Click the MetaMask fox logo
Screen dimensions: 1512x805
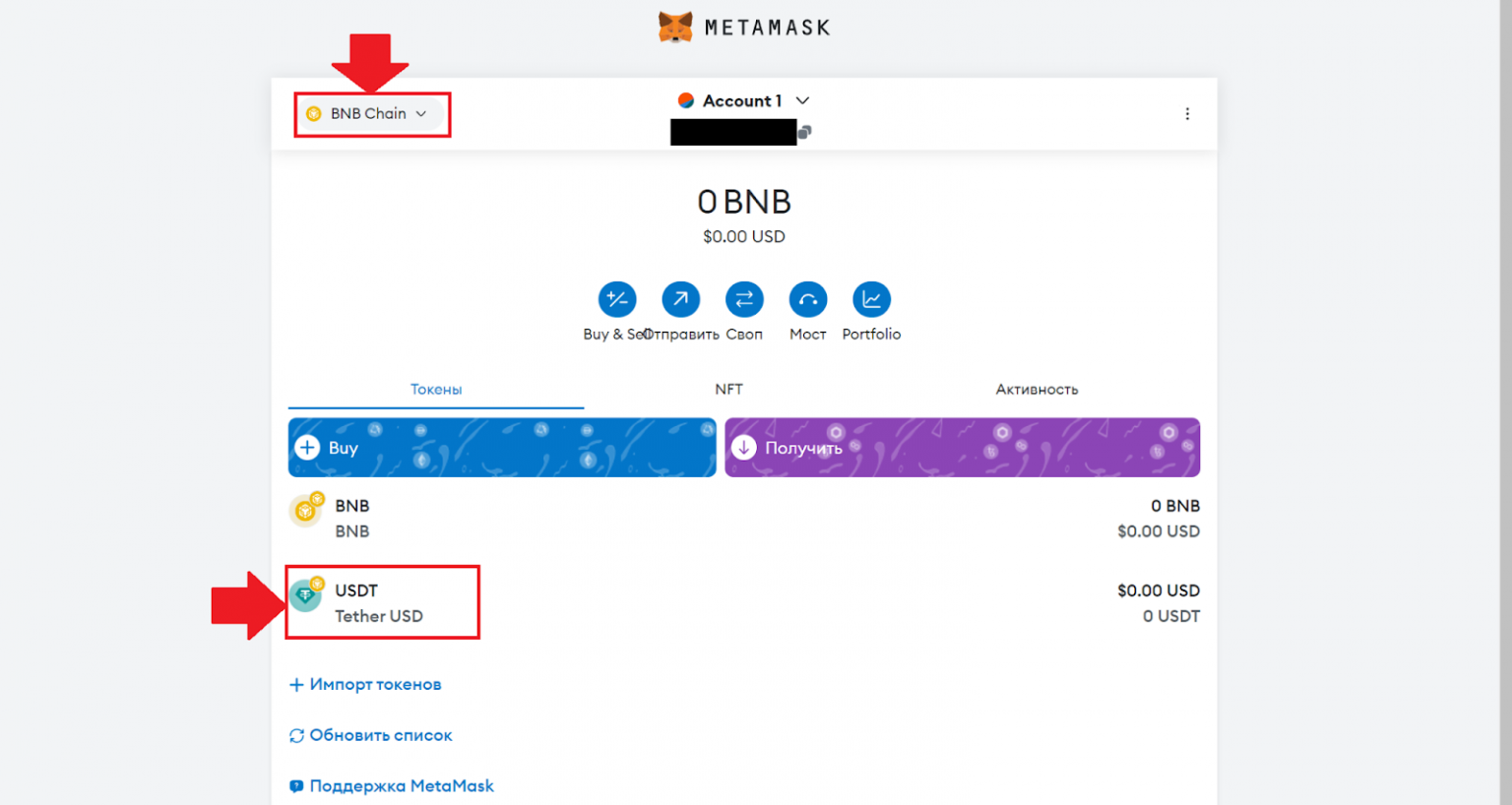pyautogui.click(x=675, y=27)
